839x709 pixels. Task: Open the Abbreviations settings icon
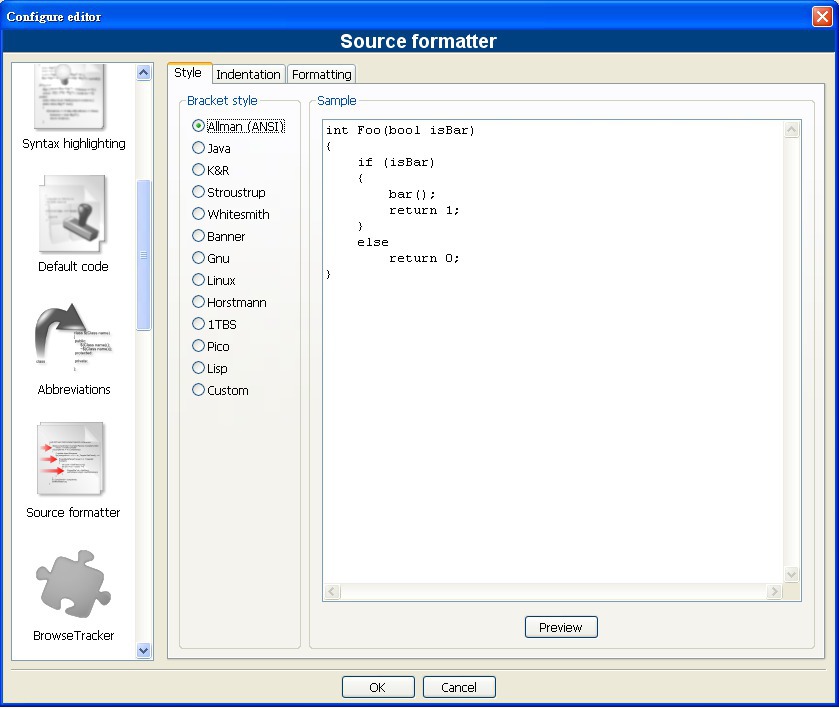pyautogui.click(x=73, y=338)
